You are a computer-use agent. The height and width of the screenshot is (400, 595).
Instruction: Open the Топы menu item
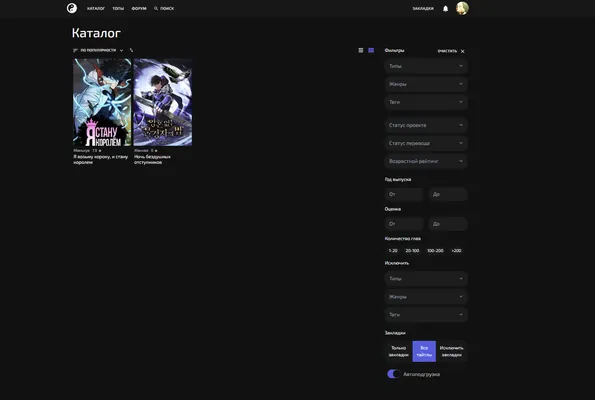118,8
